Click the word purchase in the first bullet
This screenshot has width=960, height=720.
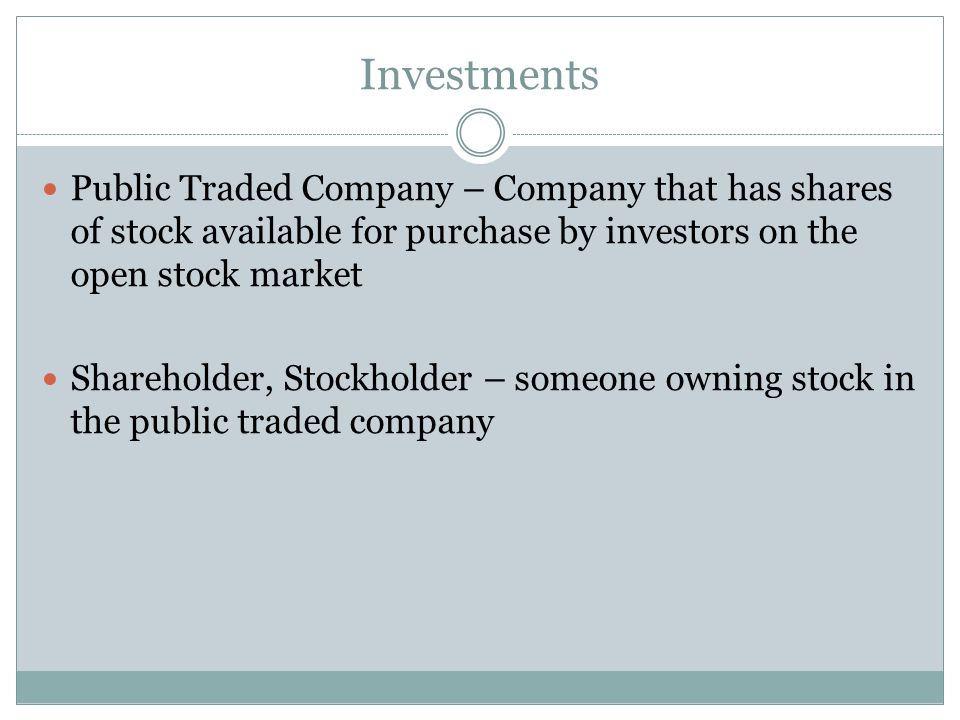click(x=478, y=233)
